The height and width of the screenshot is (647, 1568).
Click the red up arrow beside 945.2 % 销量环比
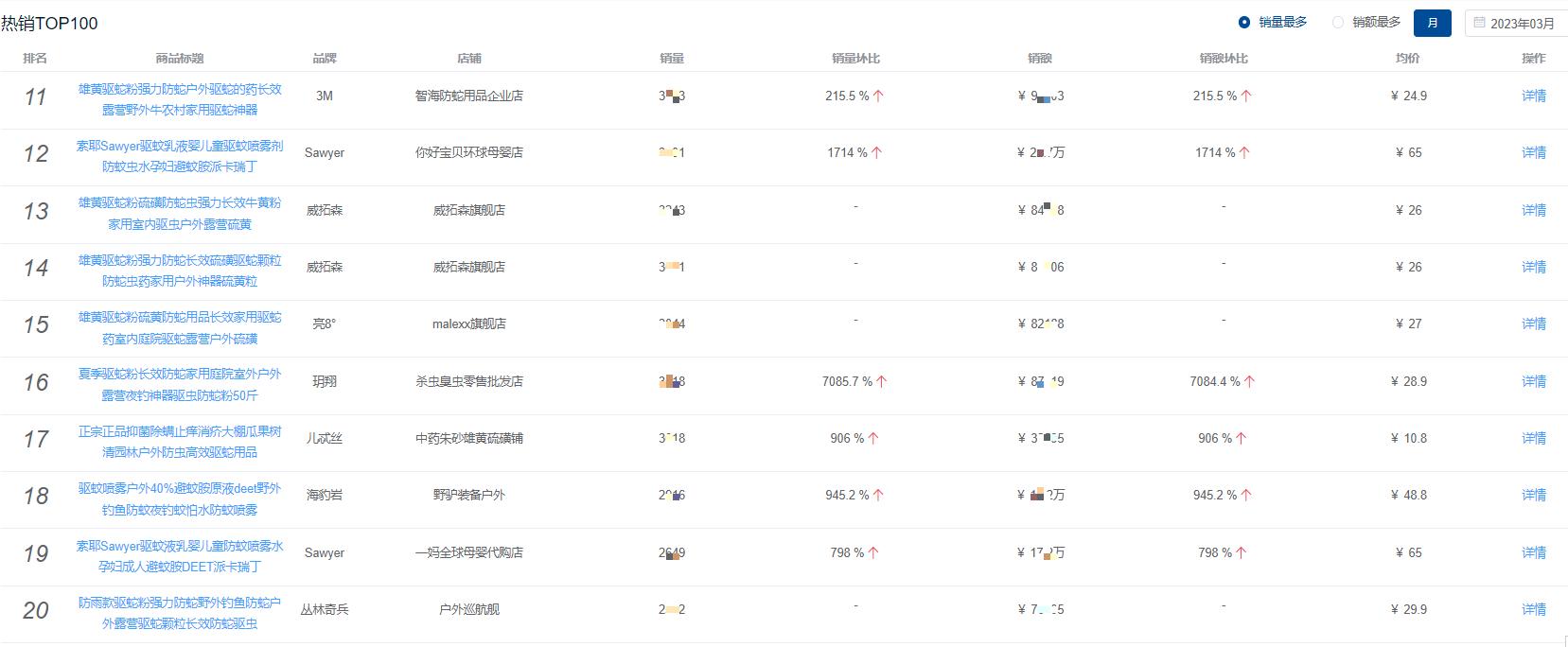click(878, 495)
